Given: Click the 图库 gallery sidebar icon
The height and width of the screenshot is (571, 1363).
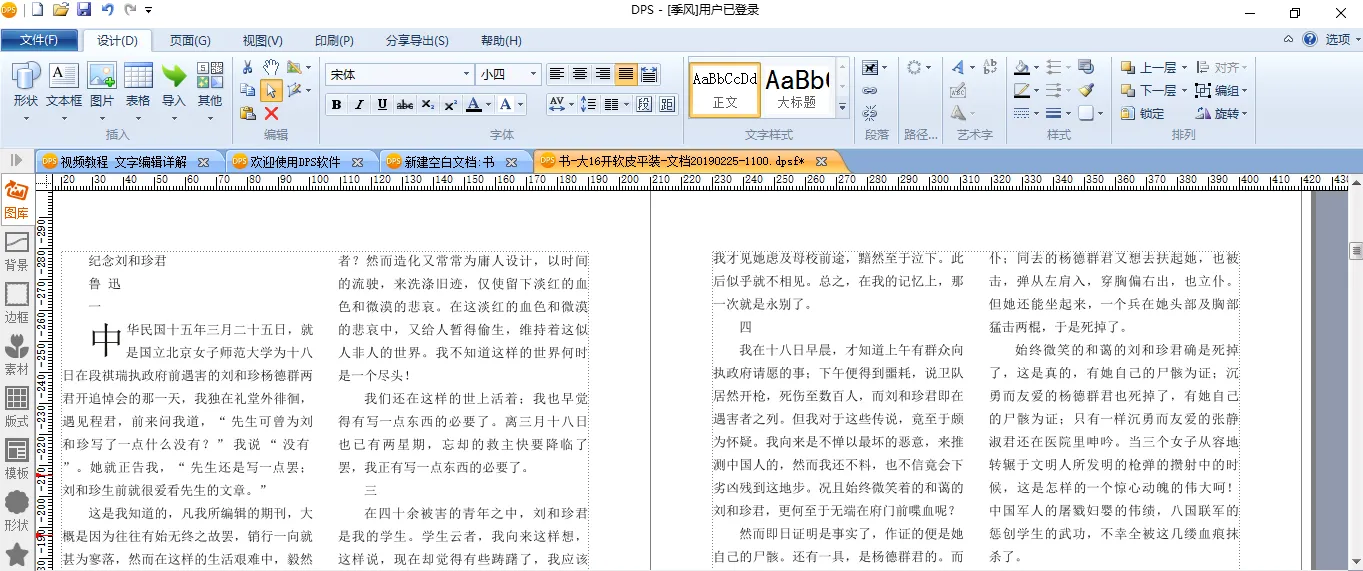Looking at the screenshot, I should click(x=16, y=200).
